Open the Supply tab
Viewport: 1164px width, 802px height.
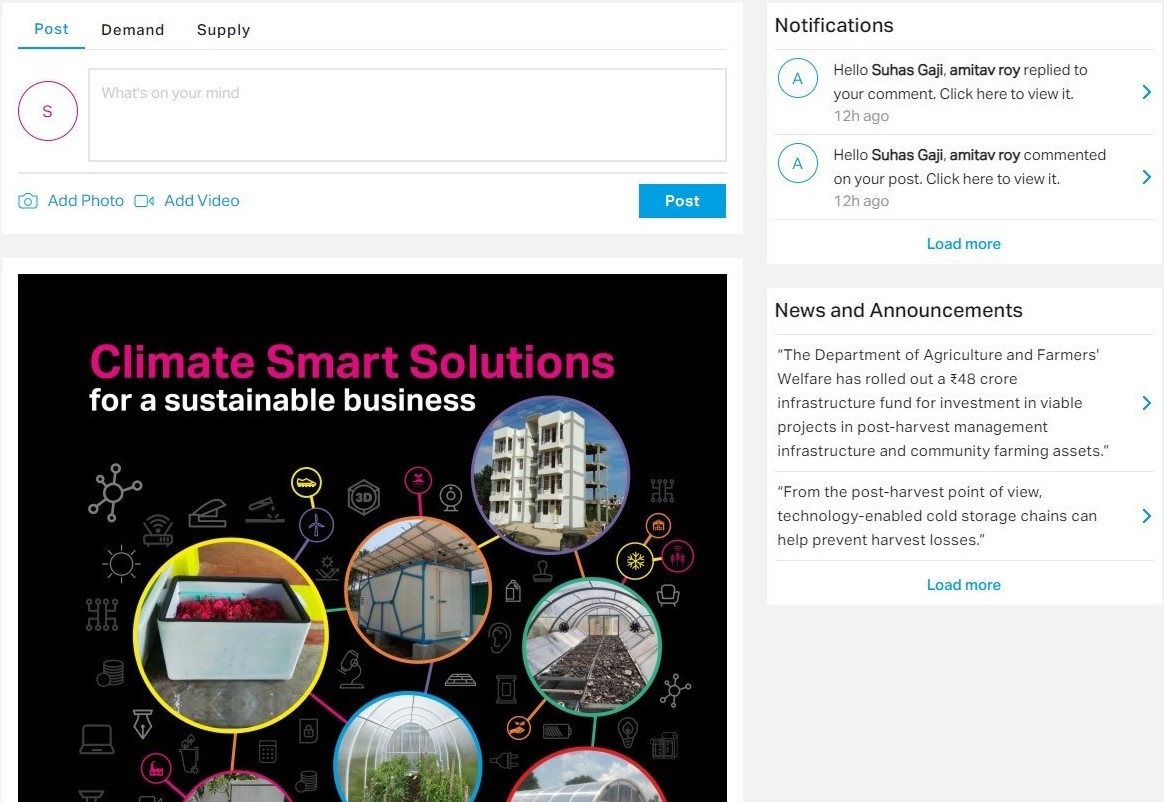(x=223, y=30)
